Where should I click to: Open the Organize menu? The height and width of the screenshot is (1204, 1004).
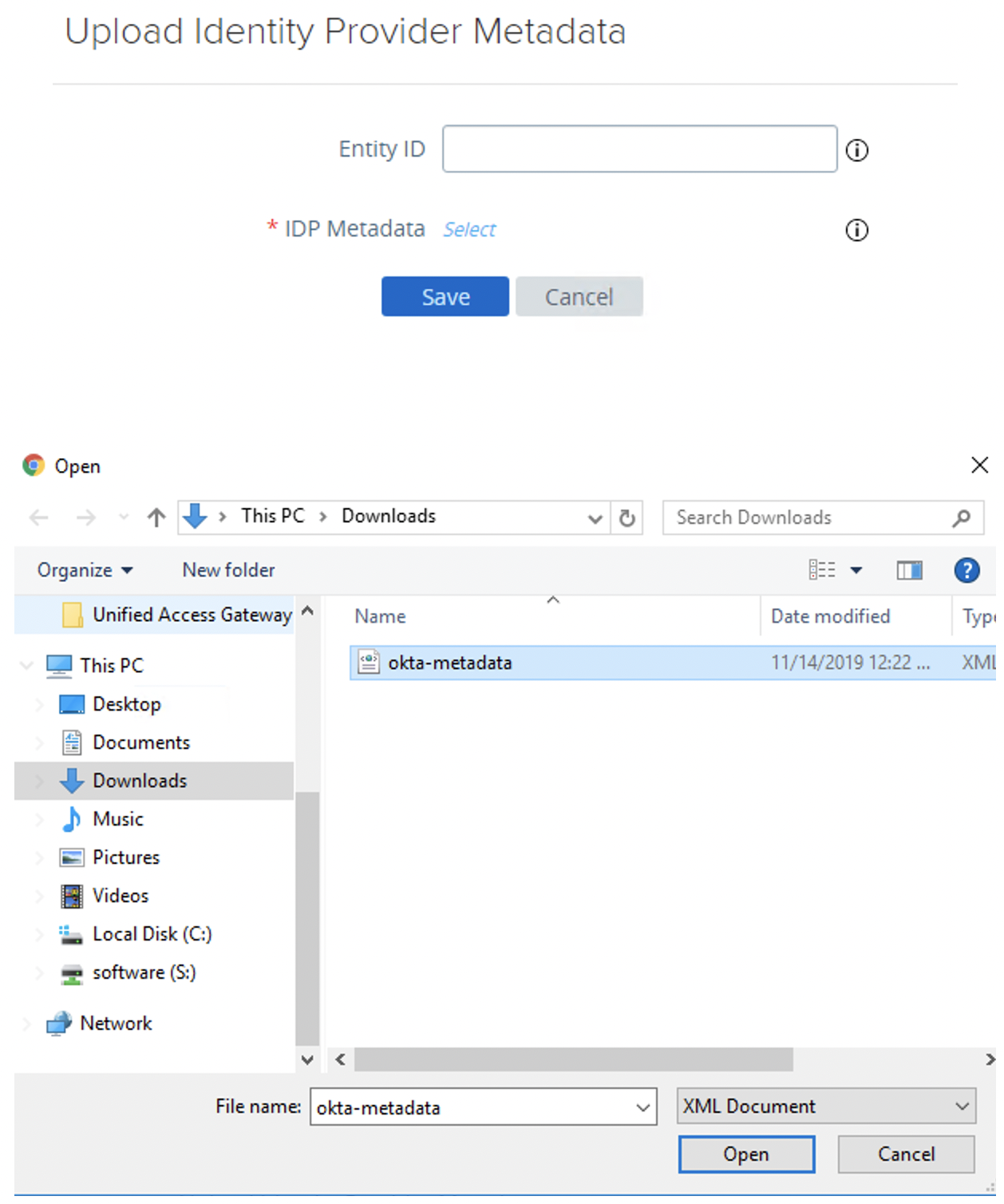point(85,570)
